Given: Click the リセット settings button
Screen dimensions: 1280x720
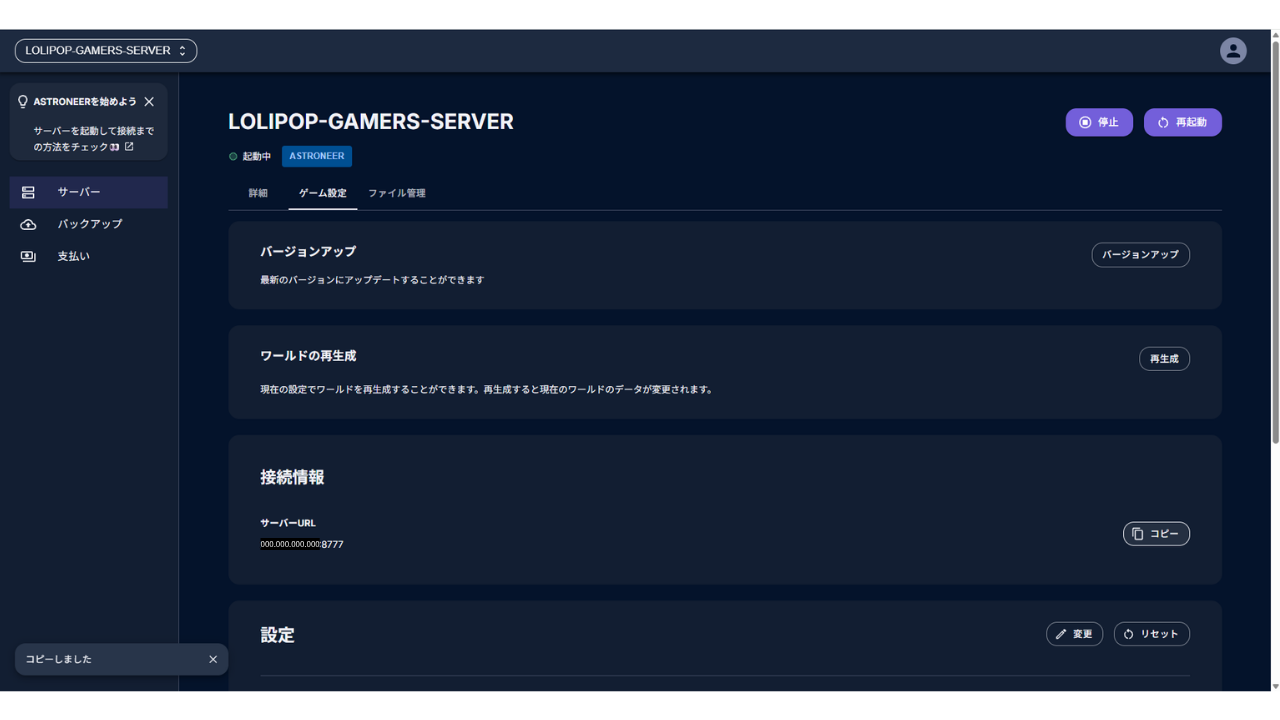Looking at the screenshot, I should click(x=1152, y=634).
